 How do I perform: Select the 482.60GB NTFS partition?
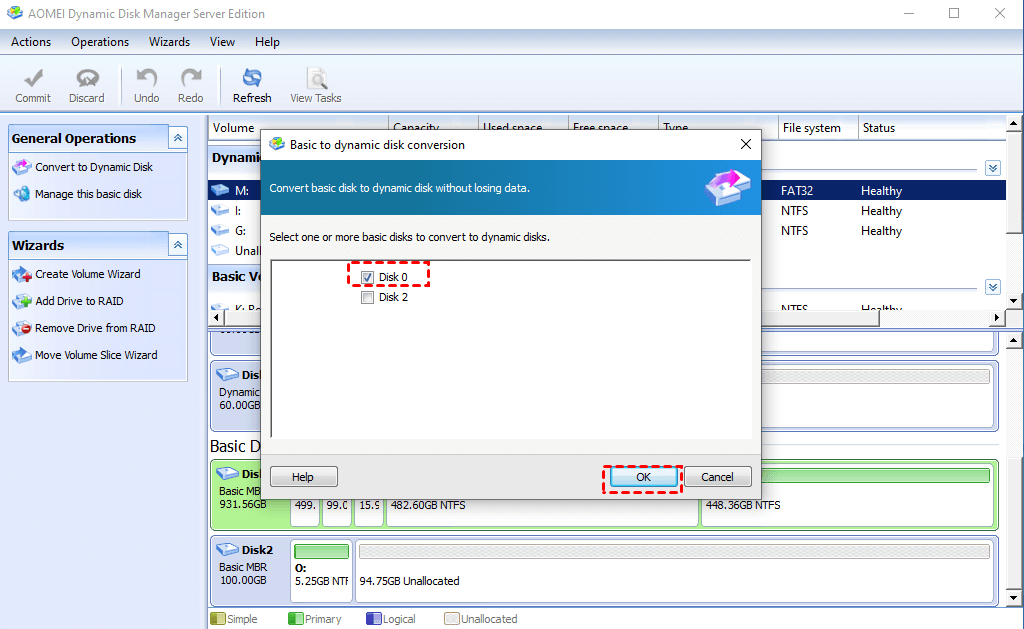[x=542, y=512]
